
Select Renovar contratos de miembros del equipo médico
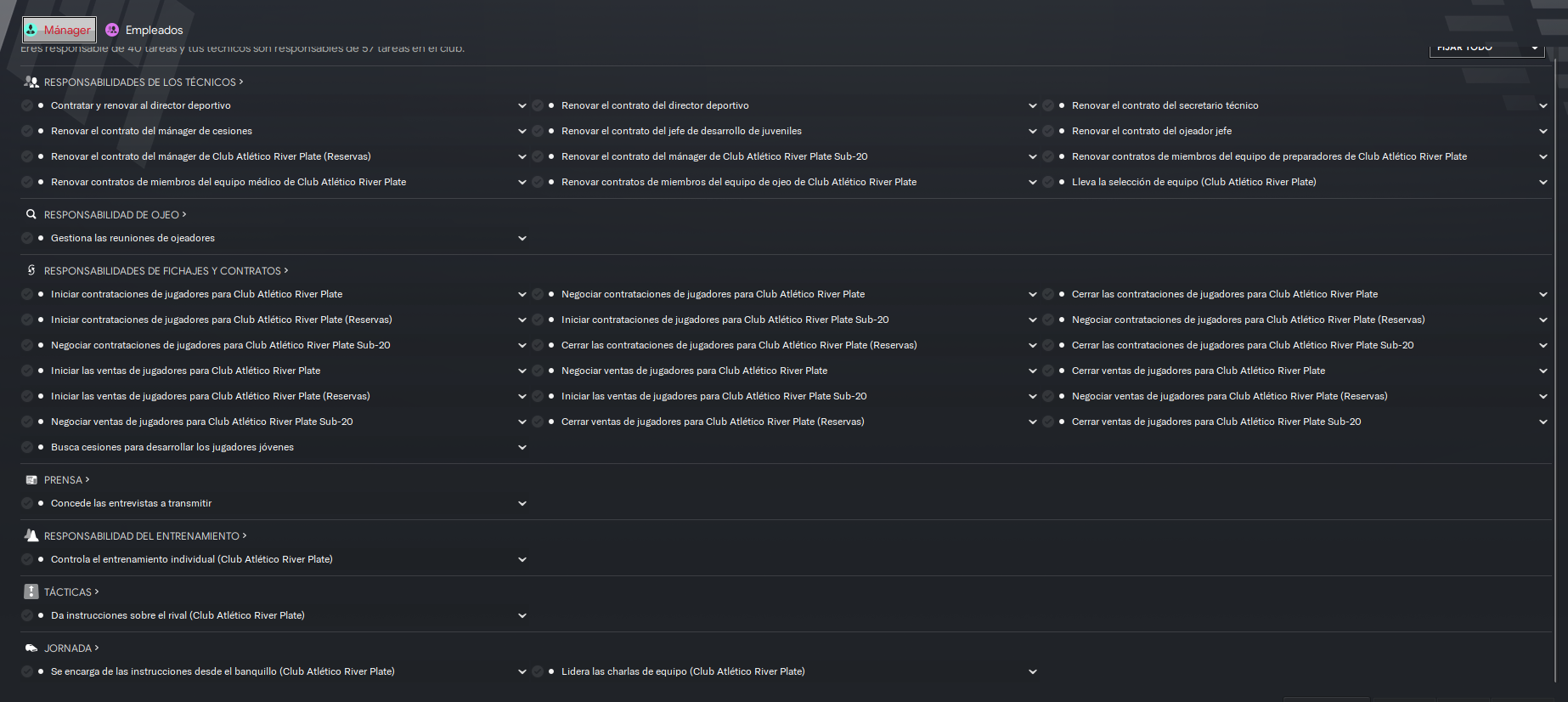pos(228,182)
